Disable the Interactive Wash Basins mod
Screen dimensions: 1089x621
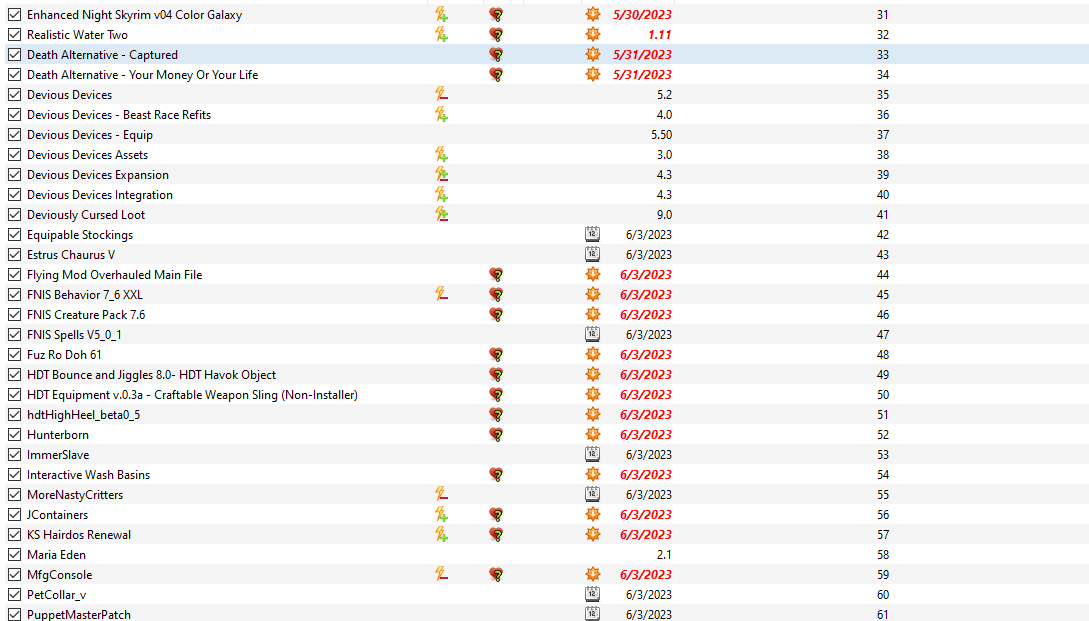(15, 474)
